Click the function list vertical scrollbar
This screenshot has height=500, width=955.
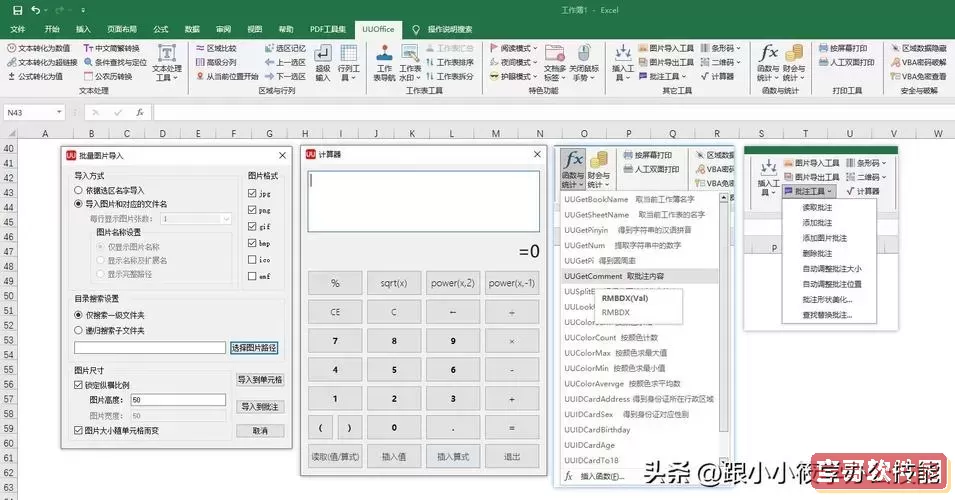[x=724, y=329]
